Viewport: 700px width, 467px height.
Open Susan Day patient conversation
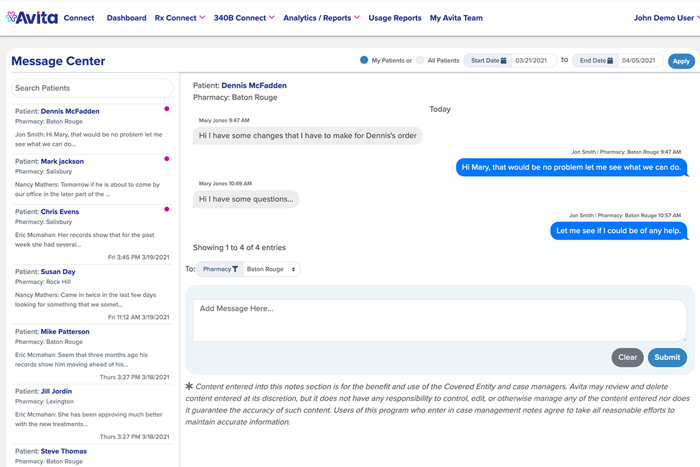(92, 294)
